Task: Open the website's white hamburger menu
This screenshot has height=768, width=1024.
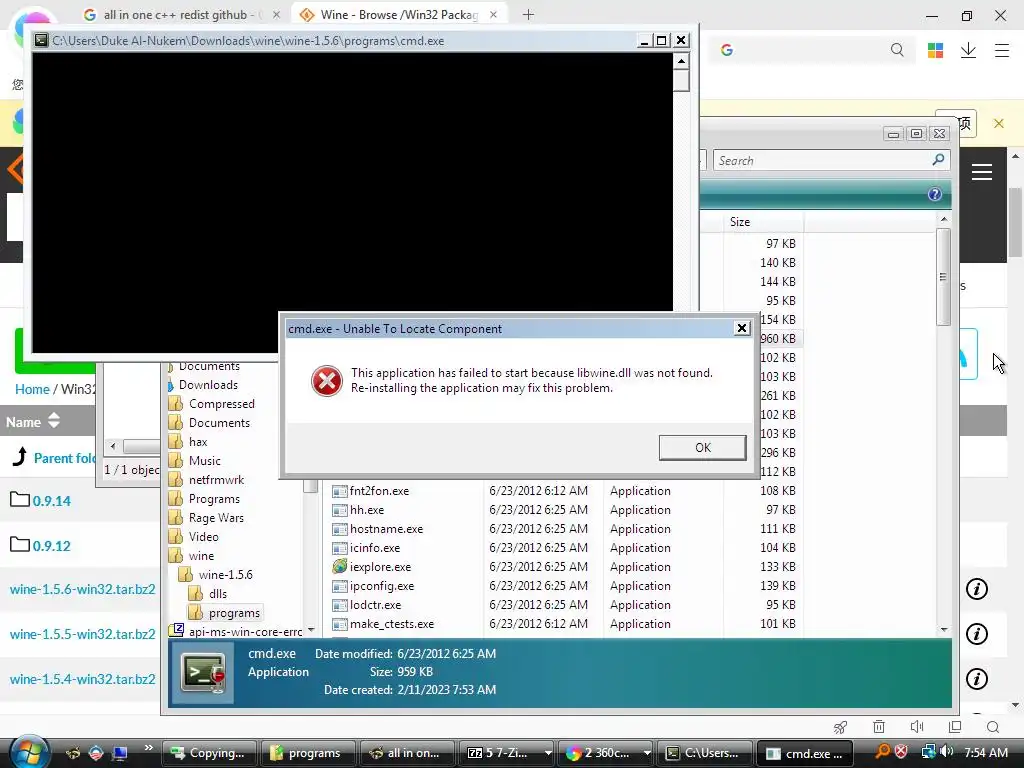Action: tap(982, 172)
